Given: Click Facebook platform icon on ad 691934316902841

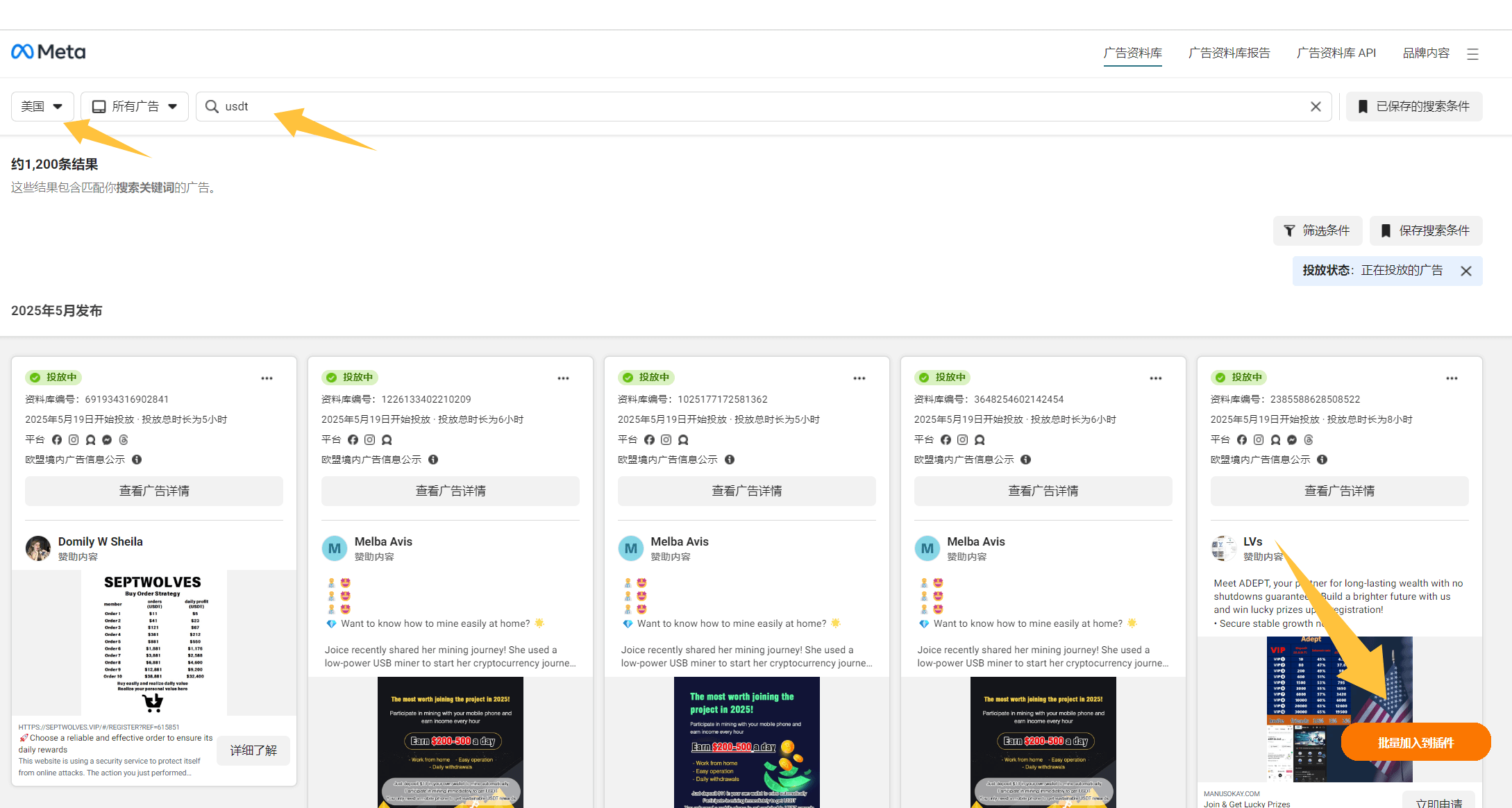Looking at the screenshot, I should (57, 439).
